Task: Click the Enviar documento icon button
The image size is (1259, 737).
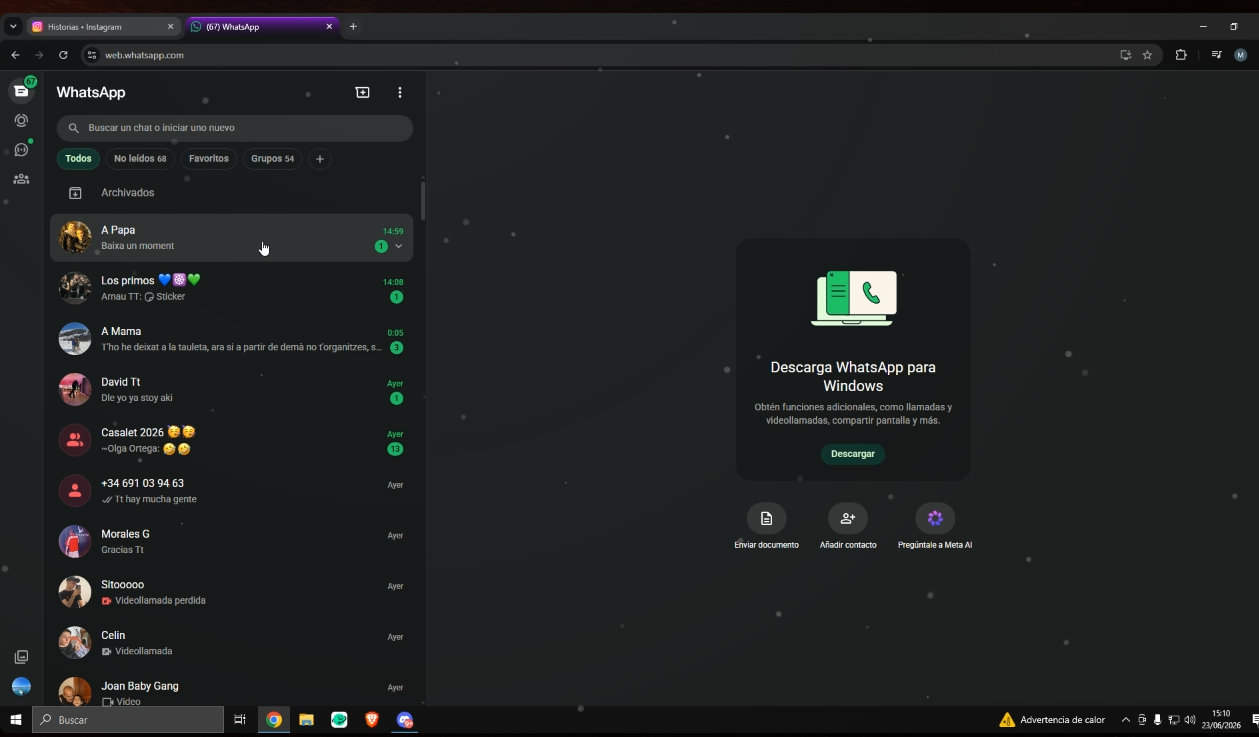Action: click(x=766, y=518)
